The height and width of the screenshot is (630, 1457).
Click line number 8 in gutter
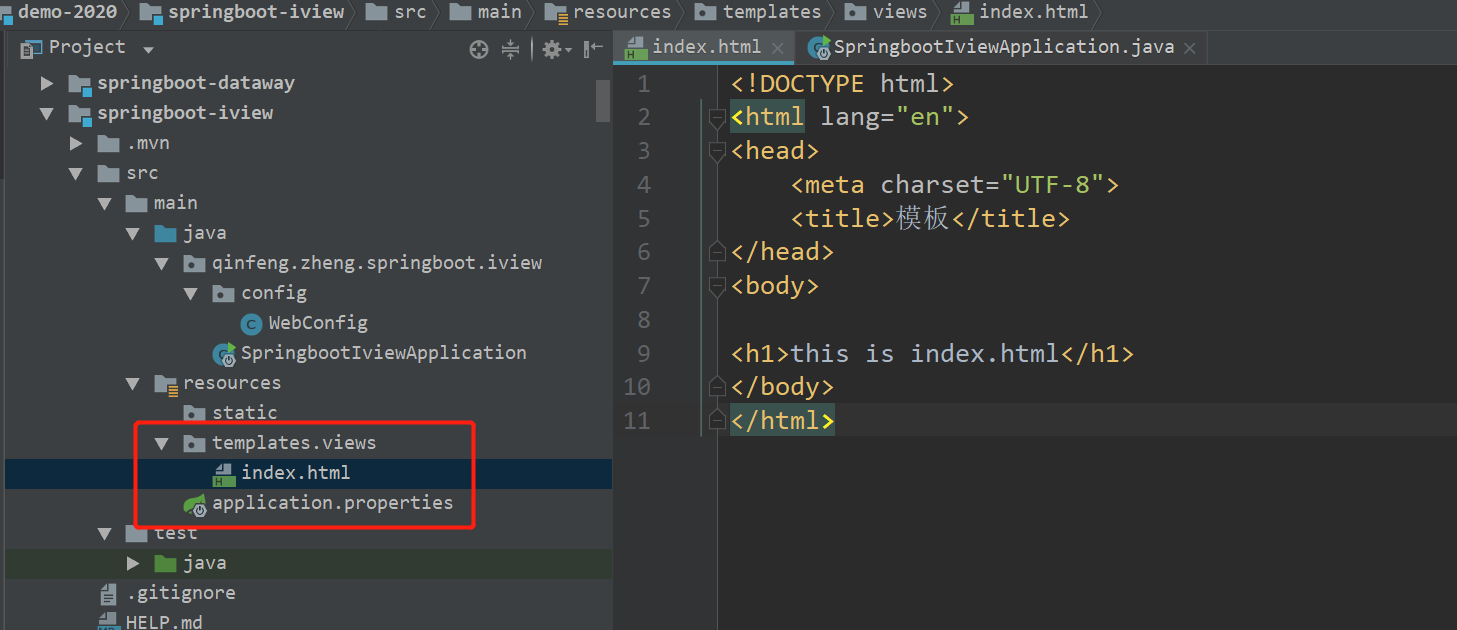[x=643, y=320]
